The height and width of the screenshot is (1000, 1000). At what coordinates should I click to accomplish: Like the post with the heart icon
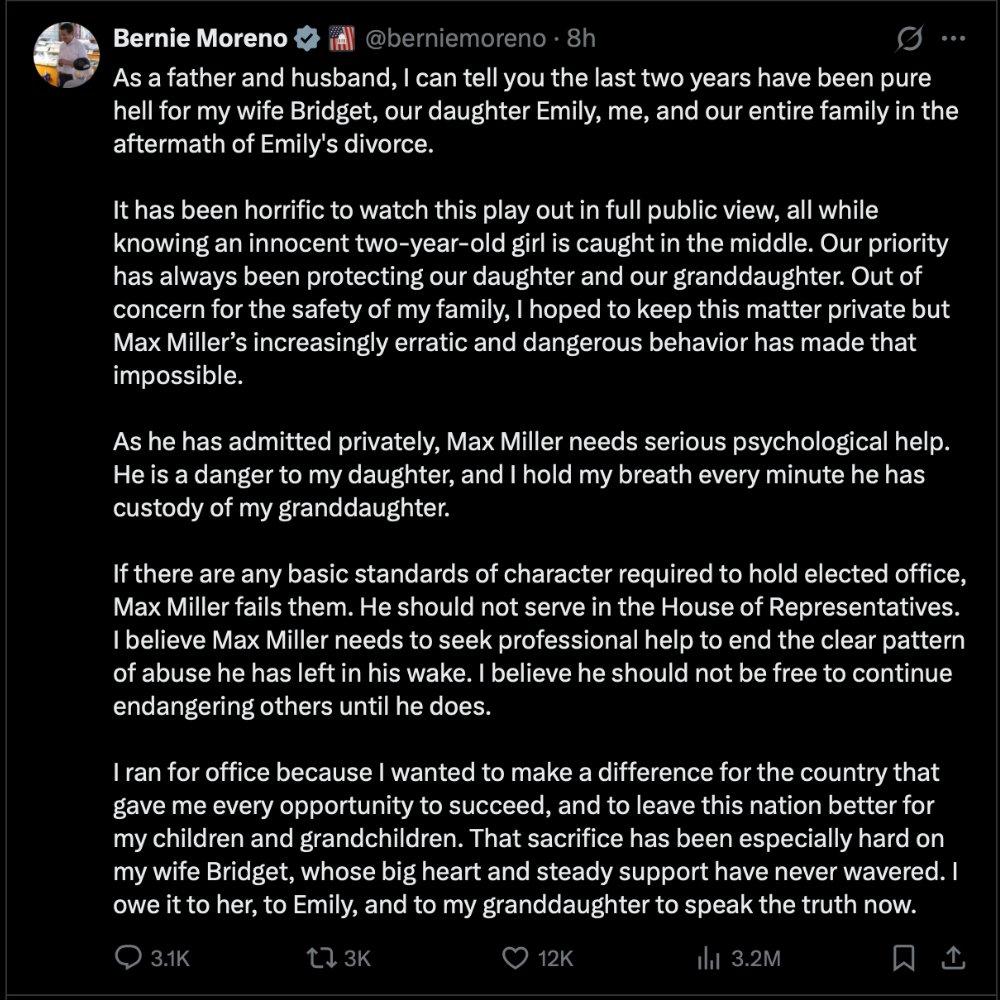click(515, 958)
